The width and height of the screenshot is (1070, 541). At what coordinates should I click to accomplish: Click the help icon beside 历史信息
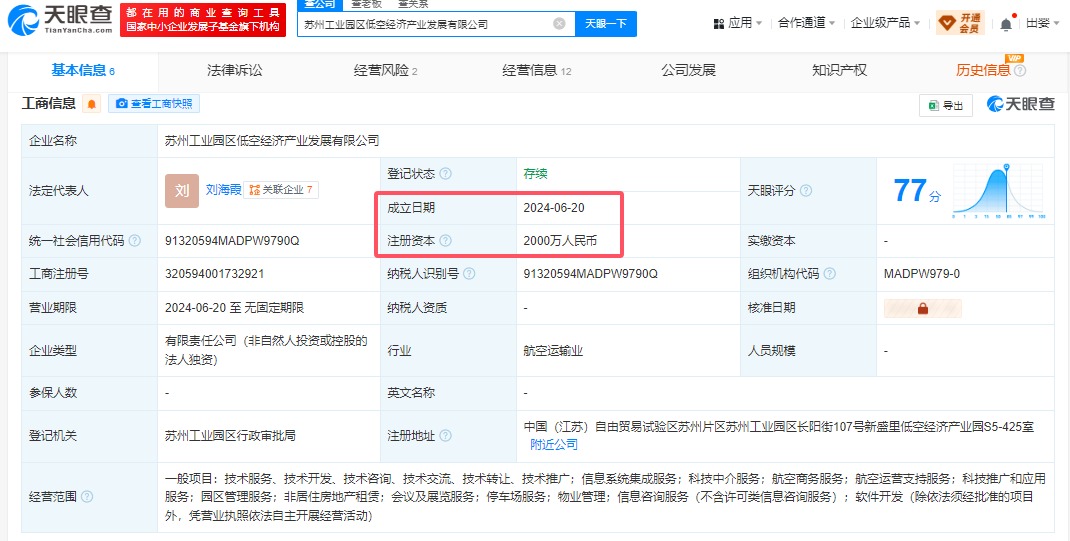[x=1020, y=71]
